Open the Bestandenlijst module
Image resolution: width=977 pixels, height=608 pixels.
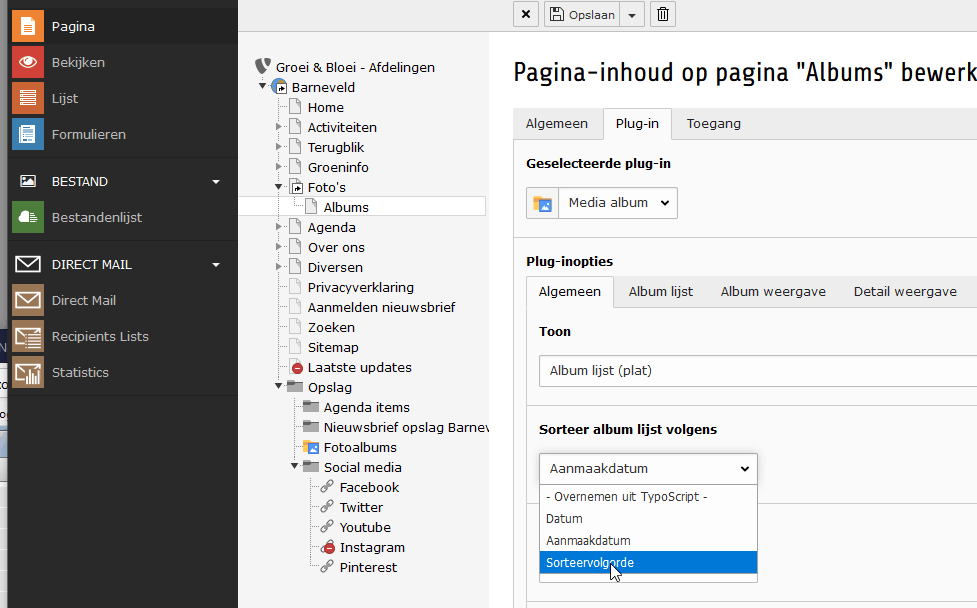28,217
